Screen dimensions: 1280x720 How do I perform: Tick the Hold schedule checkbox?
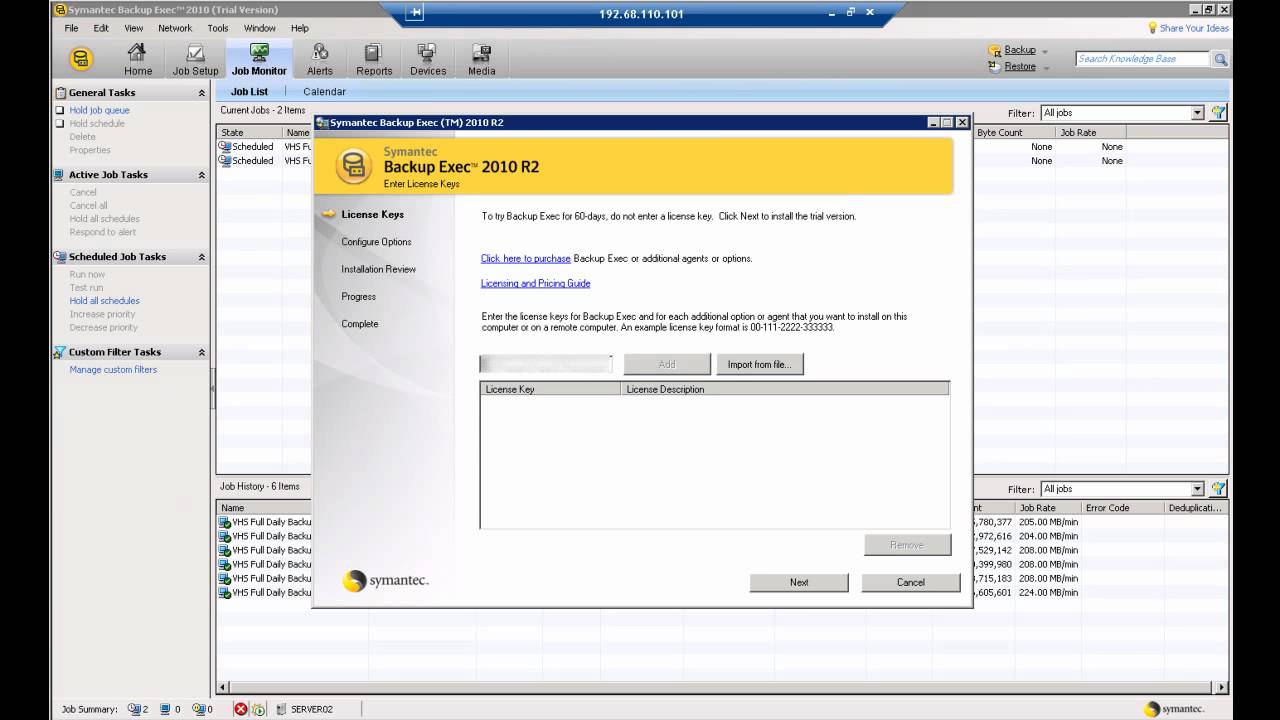tap(60, 124)
